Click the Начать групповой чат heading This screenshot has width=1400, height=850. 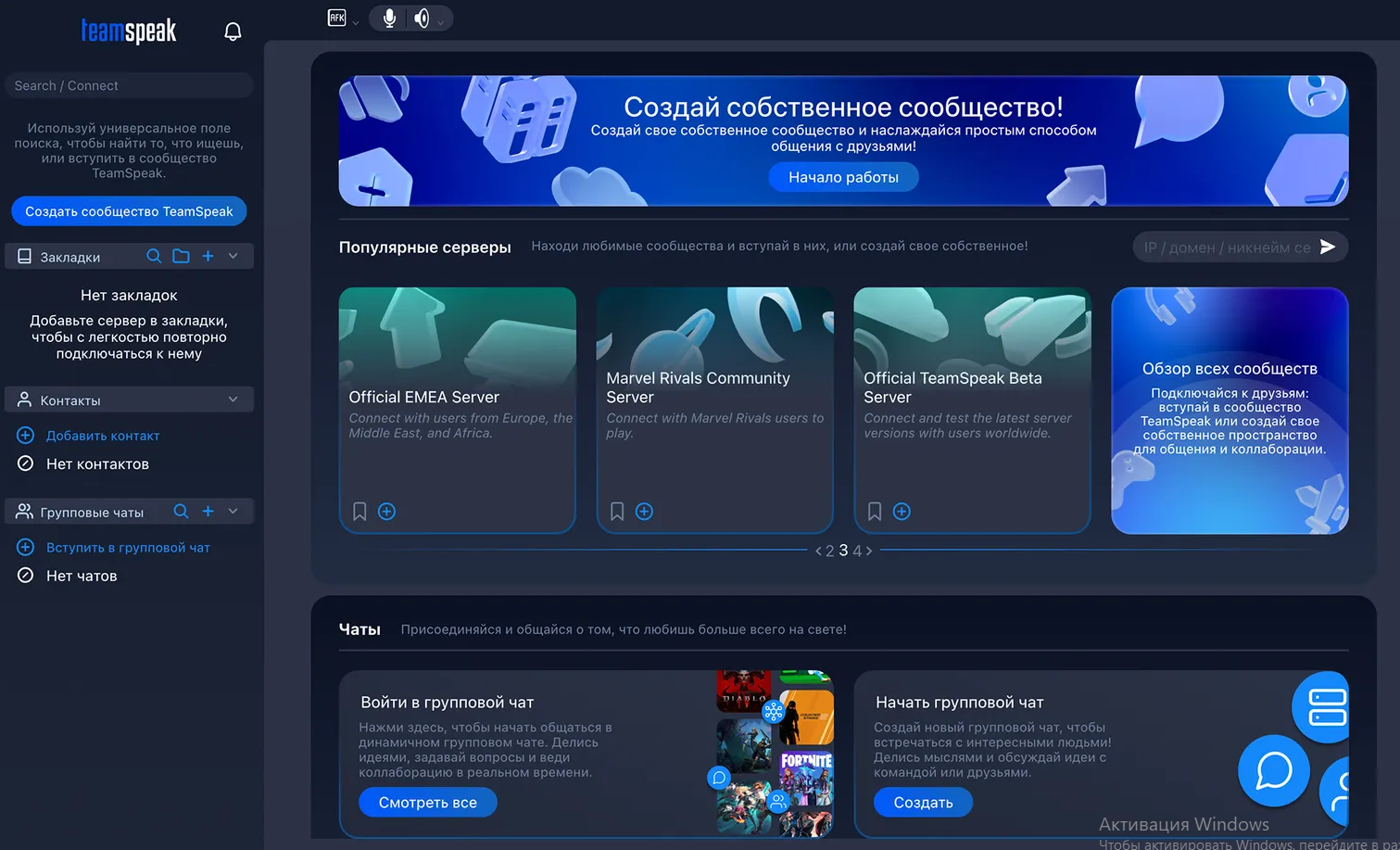point(959,703)
